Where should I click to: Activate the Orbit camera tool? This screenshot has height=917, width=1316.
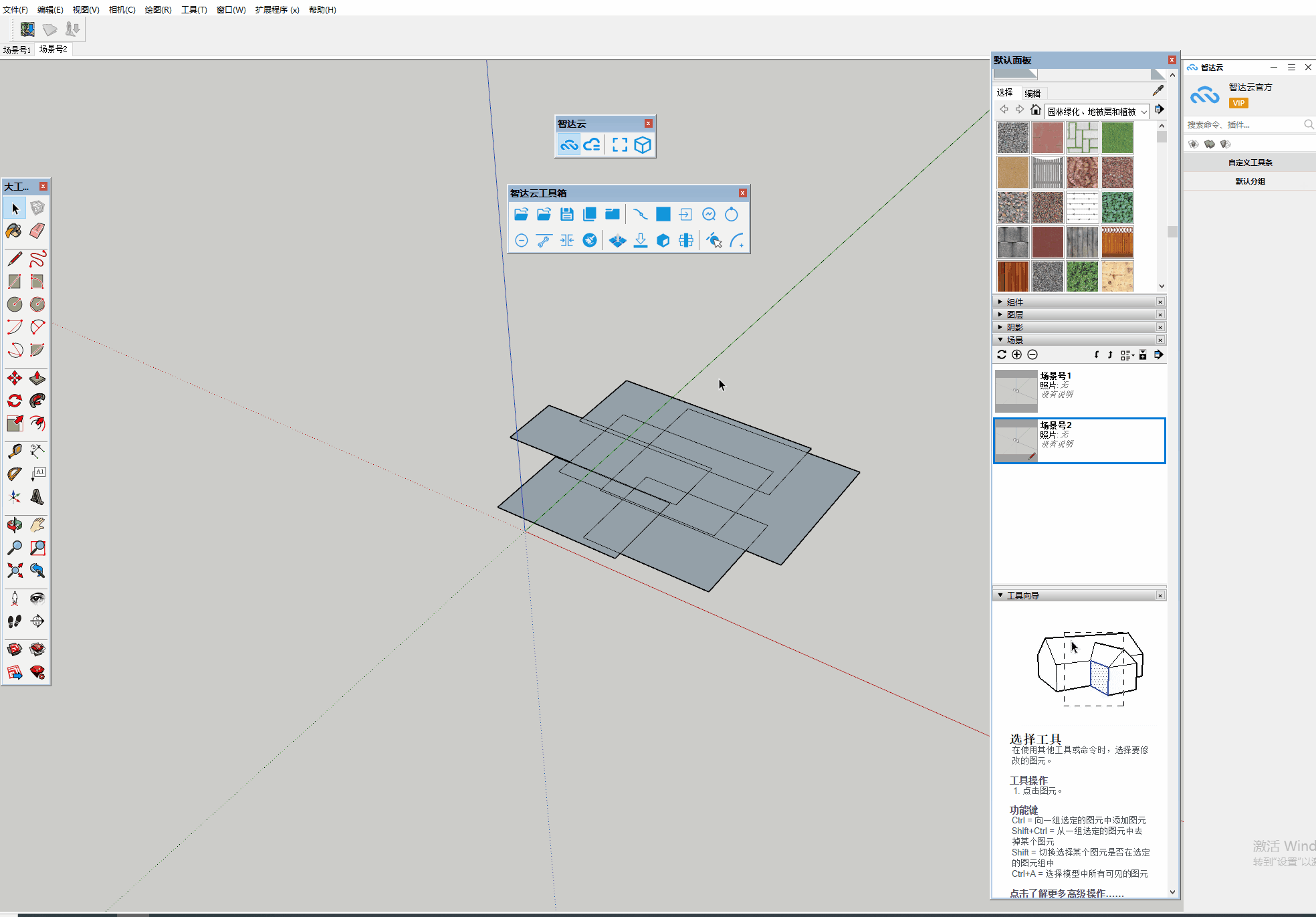(x=14, y=525)
